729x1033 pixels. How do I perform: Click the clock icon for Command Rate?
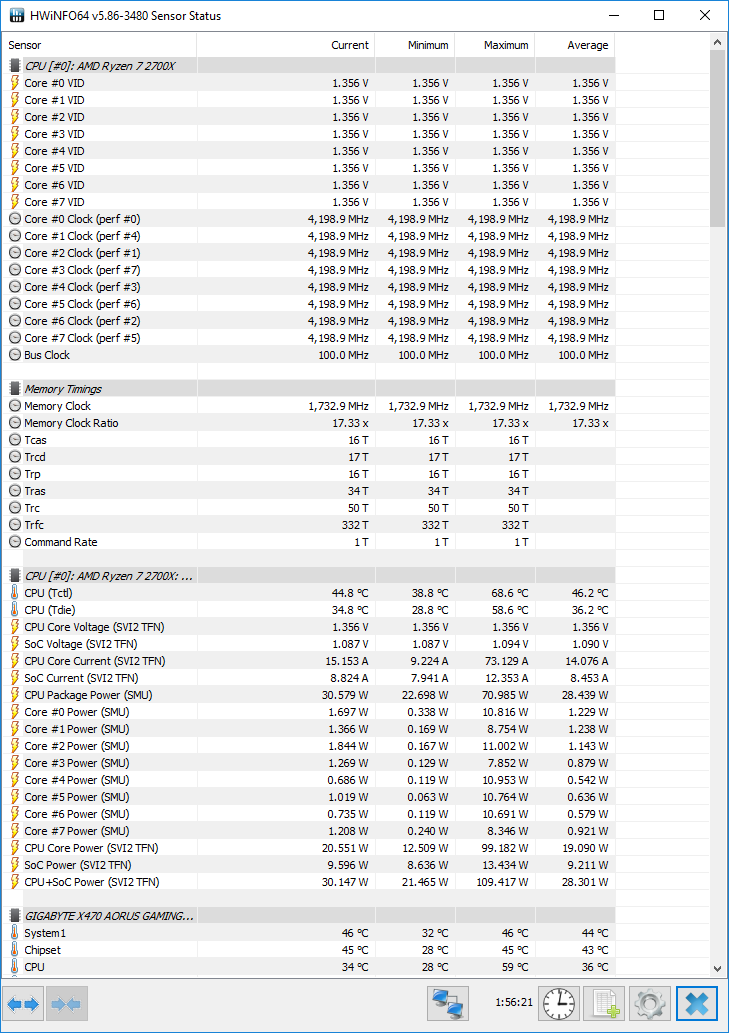(x=15, y=542)
